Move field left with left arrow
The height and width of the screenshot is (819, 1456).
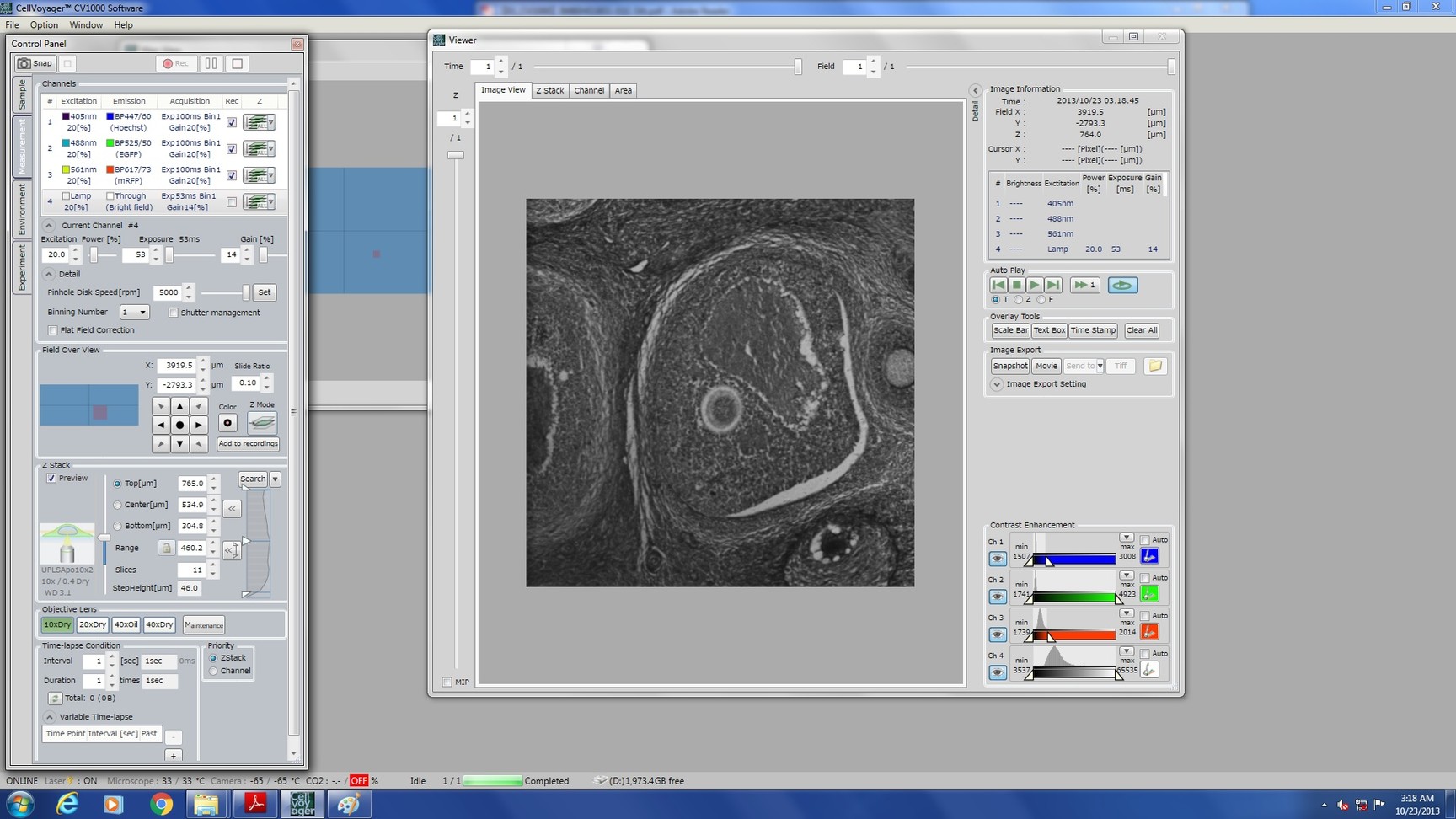click(161, 425)
